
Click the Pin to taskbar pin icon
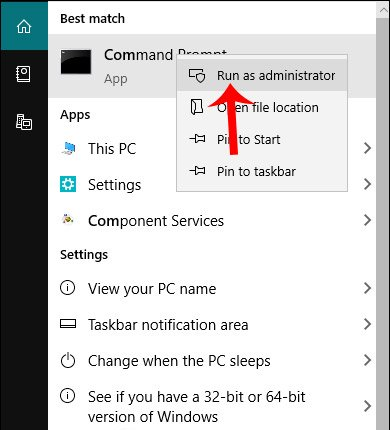point(197,171)
